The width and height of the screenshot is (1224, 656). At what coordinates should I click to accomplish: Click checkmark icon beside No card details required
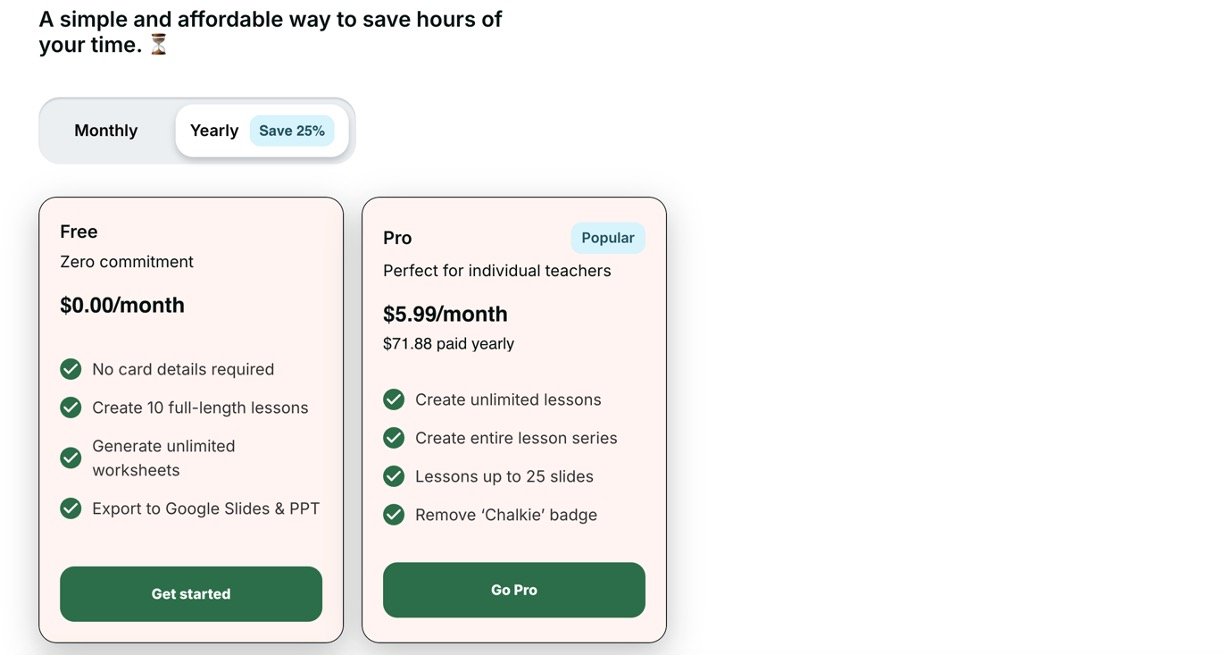[71, 370]
